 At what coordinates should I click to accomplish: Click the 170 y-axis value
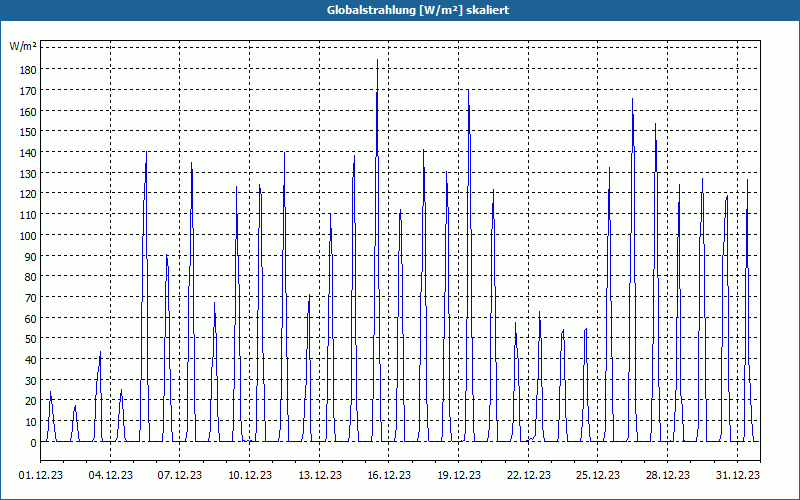point(28,90)
